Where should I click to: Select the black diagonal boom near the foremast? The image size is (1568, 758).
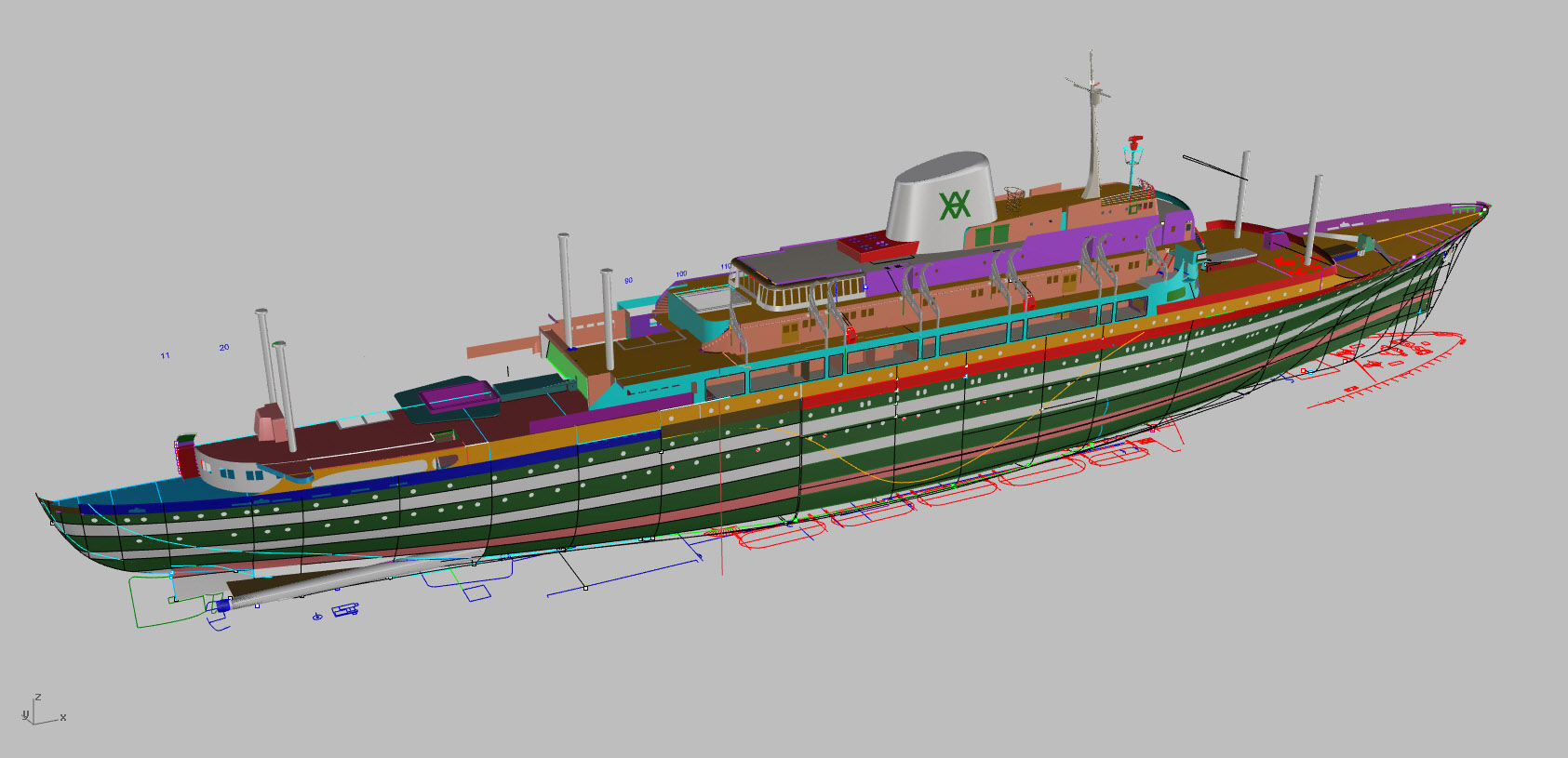tap(1213, 166)
